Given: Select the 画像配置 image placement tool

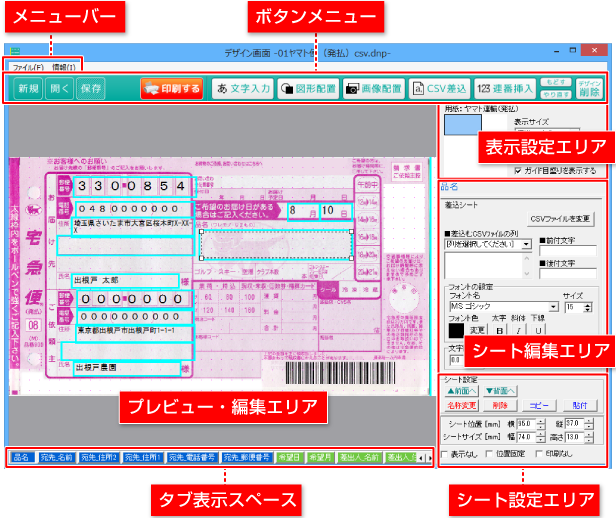Looking at the screenshot, I should [374, 89].
